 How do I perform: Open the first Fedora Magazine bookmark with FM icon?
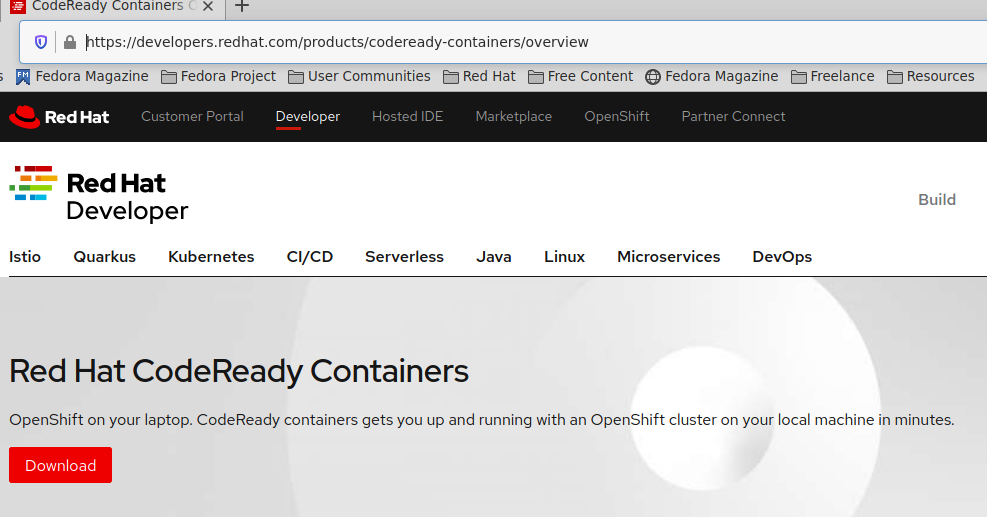click(x=82, y=77)
